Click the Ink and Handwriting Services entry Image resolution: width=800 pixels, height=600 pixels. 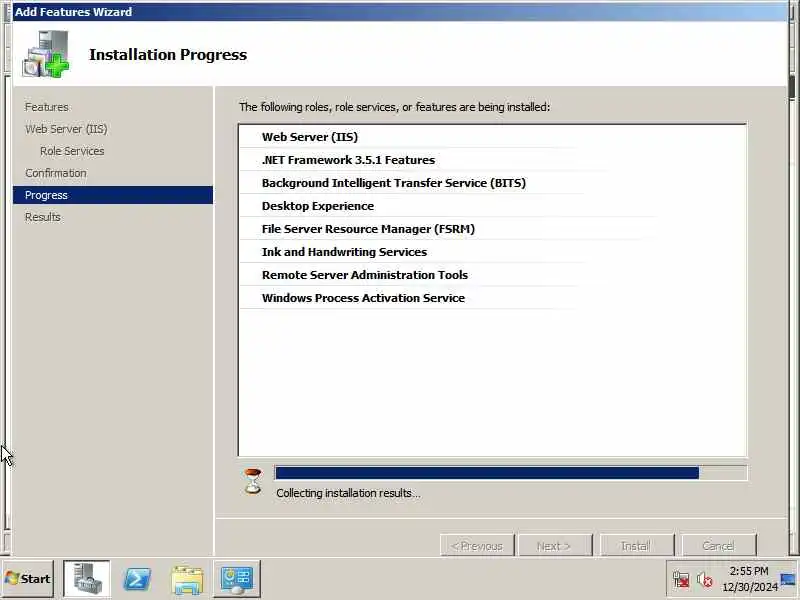(344, 252)
